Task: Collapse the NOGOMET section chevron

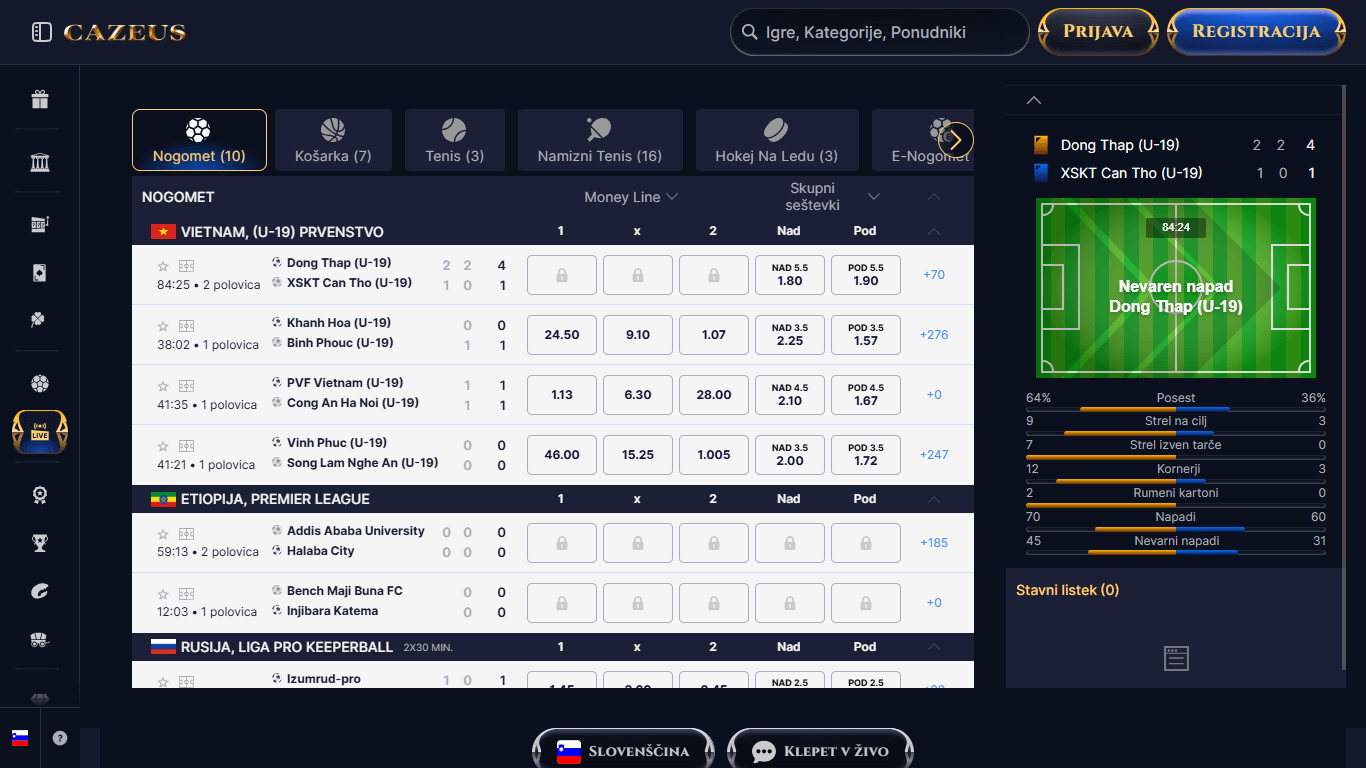Action: [x=934, y=197]
